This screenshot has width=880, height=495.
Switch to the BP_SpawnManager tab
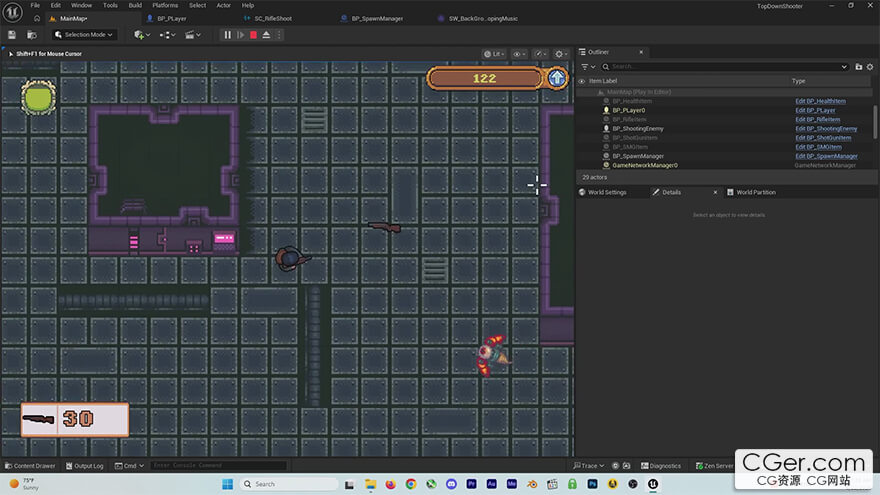click(x=377, y=19)
